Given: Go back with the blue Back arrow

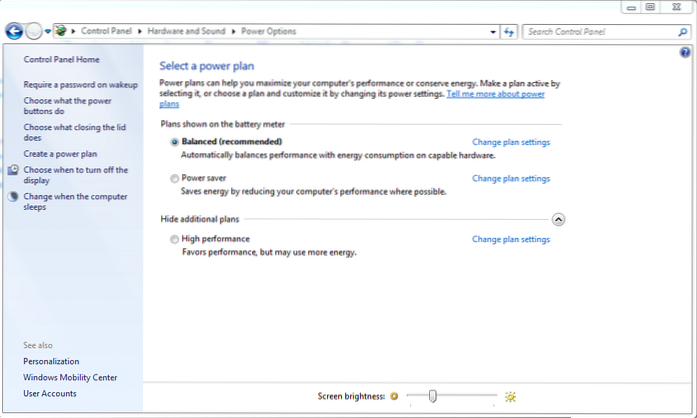Looking at the screenshot, I should pos(14,31).
